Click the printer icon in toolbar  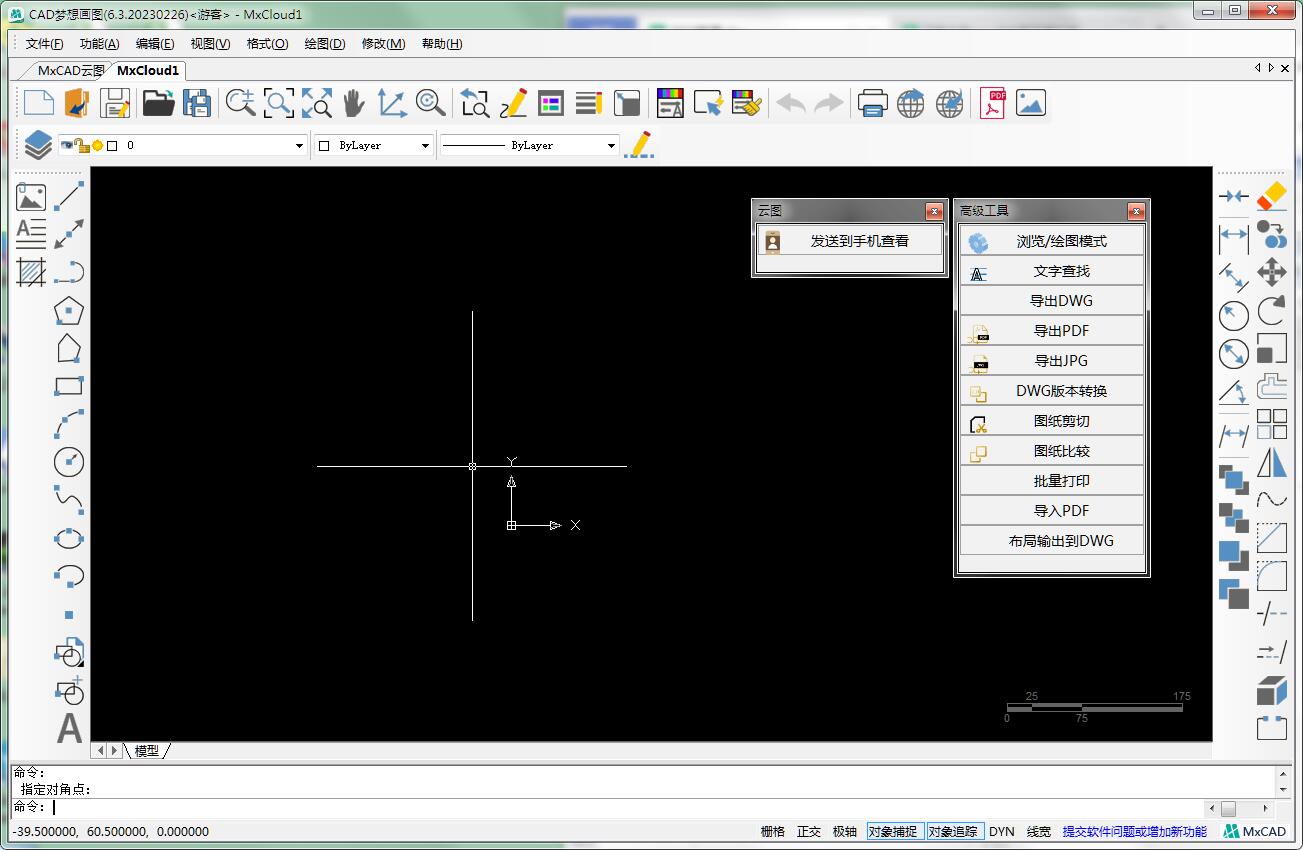pos(872,103)
